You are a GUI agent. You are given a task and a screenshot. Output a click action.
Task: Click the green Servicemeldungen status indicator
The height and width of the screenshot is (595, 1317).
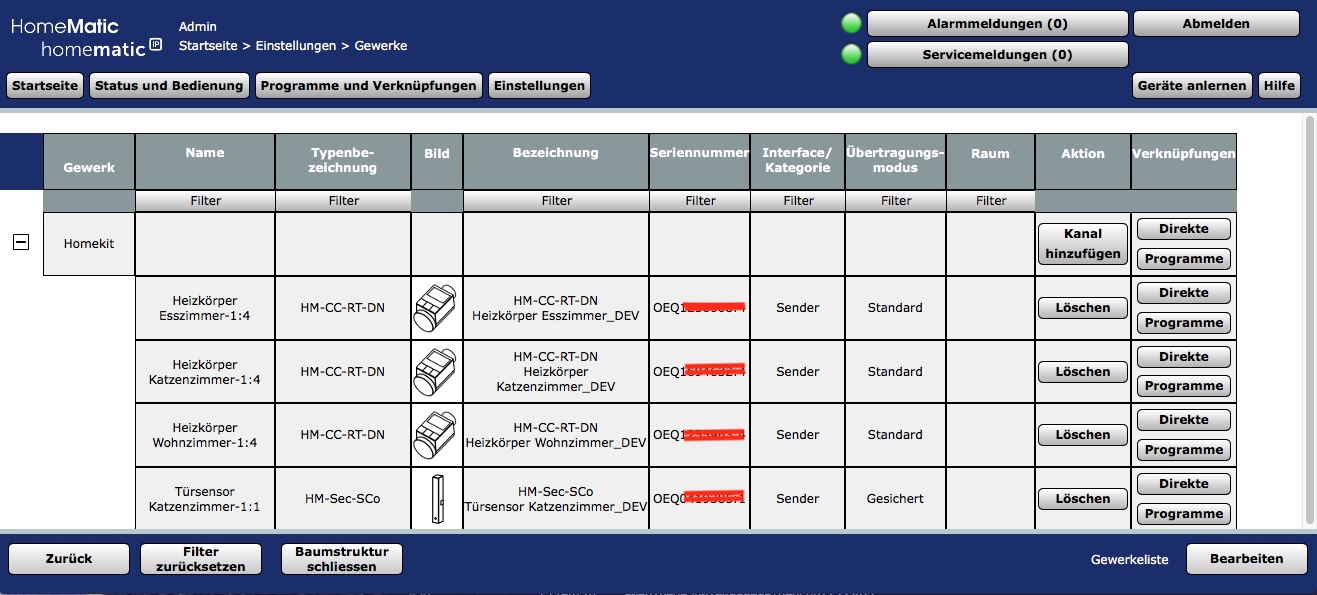[851, 55]
